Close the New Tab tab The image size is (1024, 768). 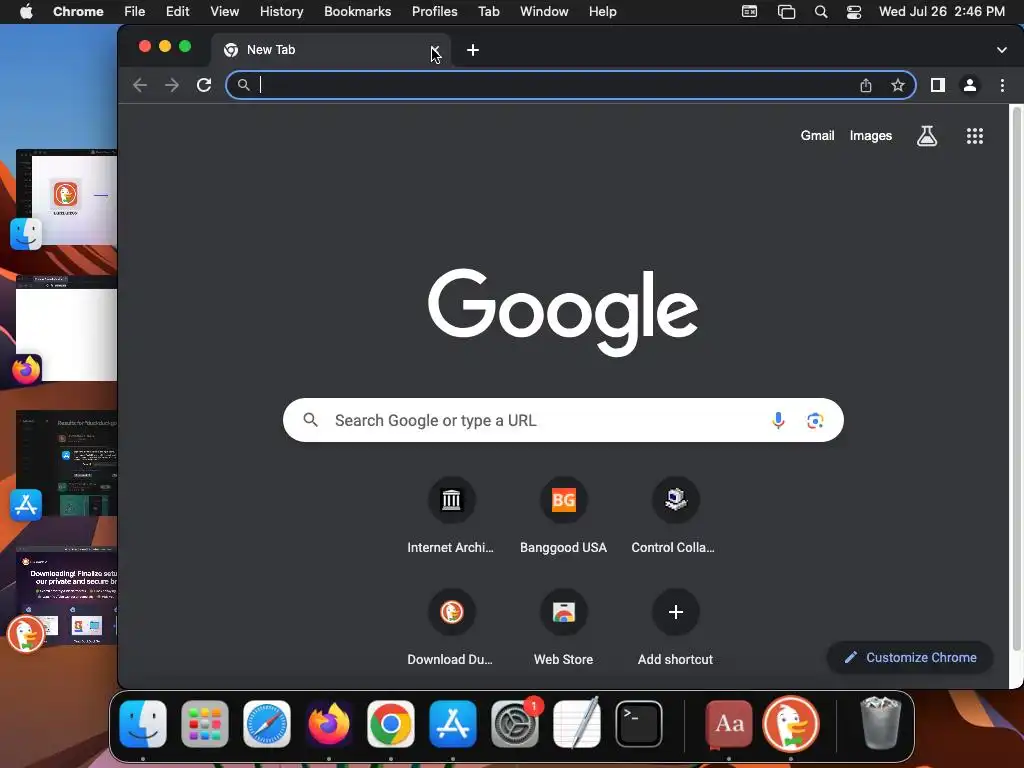pos(435,50)
